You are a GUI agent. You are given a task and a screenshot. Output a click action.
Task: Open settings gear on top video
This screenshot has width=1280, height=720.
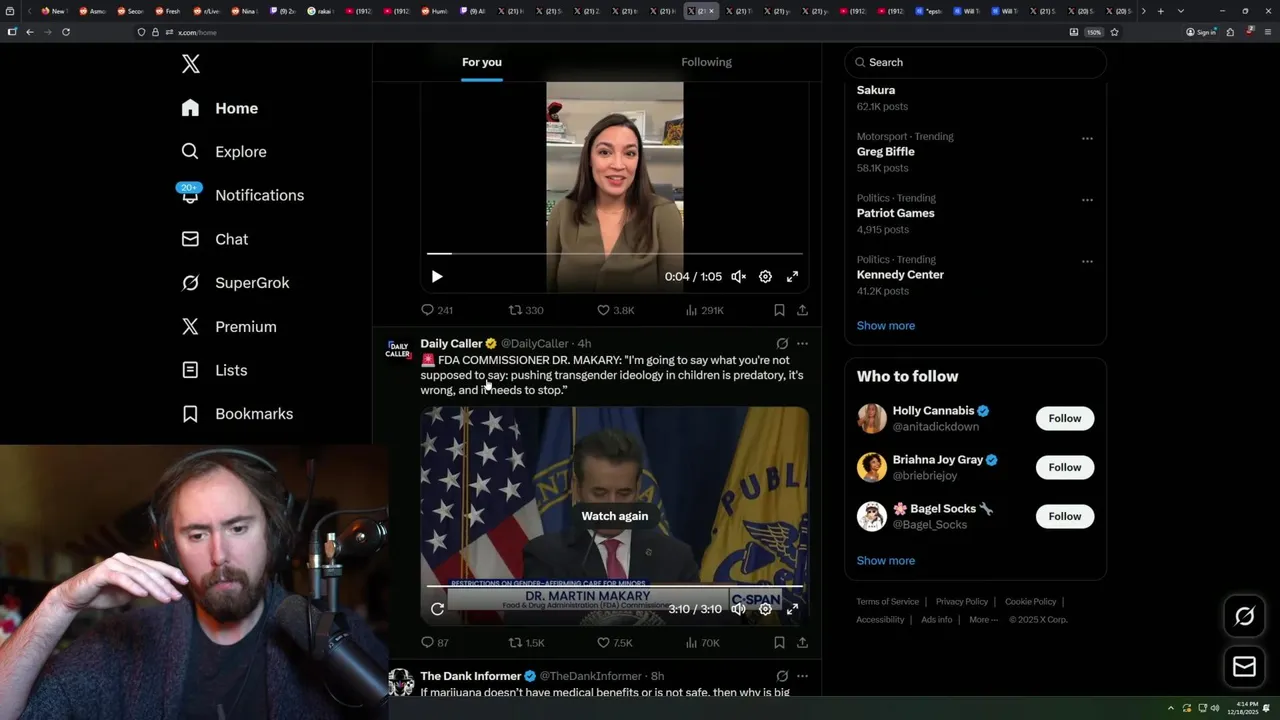point(765,277)
